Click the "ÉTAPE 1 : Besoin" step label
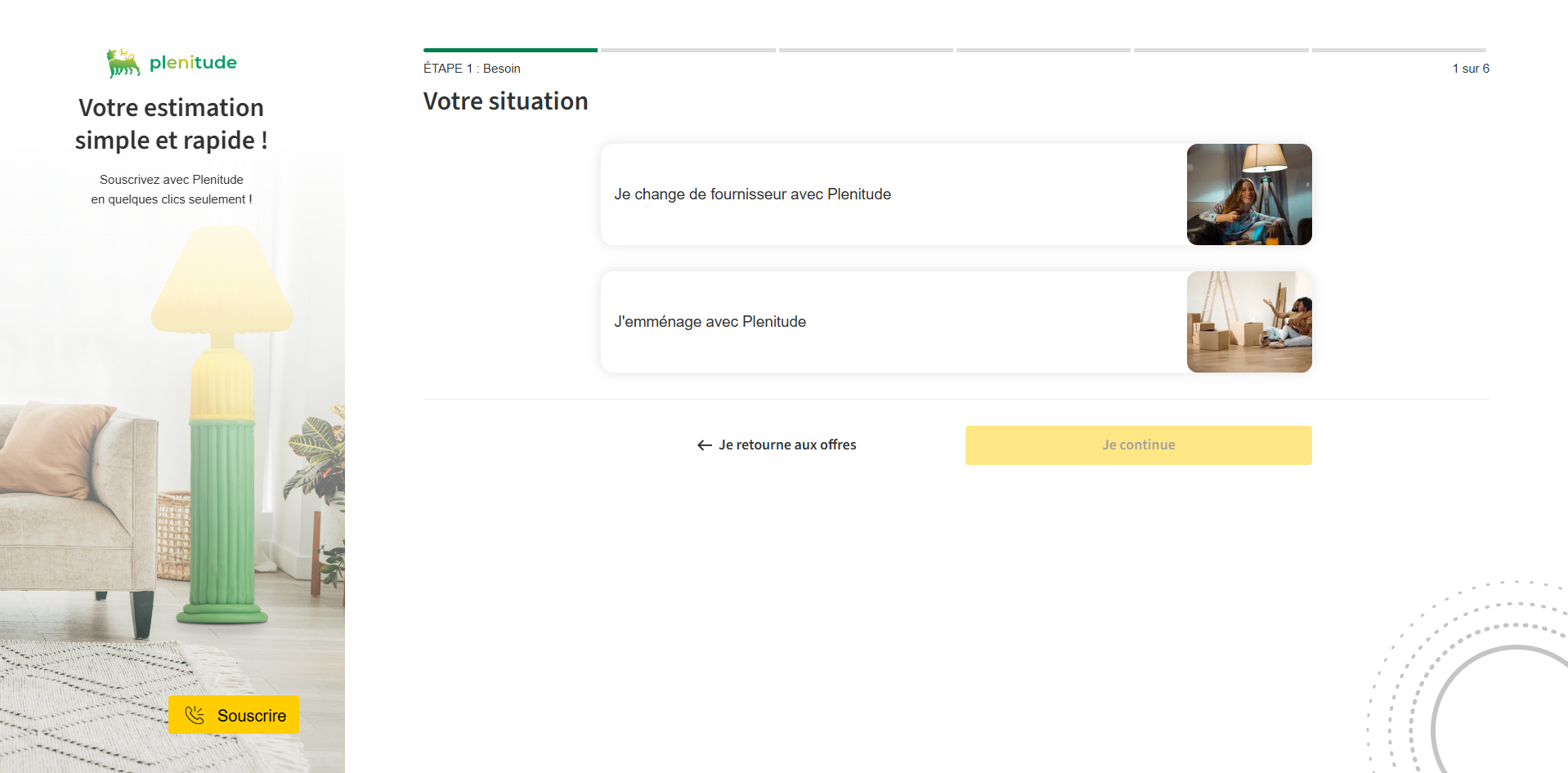Image resolution: width=1568 pixels, height=773 pixels. point(472,69)
